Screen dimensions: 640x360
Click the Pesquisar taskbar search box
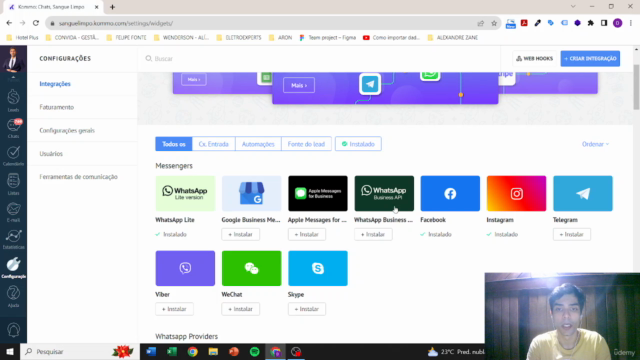pos(80,351)
